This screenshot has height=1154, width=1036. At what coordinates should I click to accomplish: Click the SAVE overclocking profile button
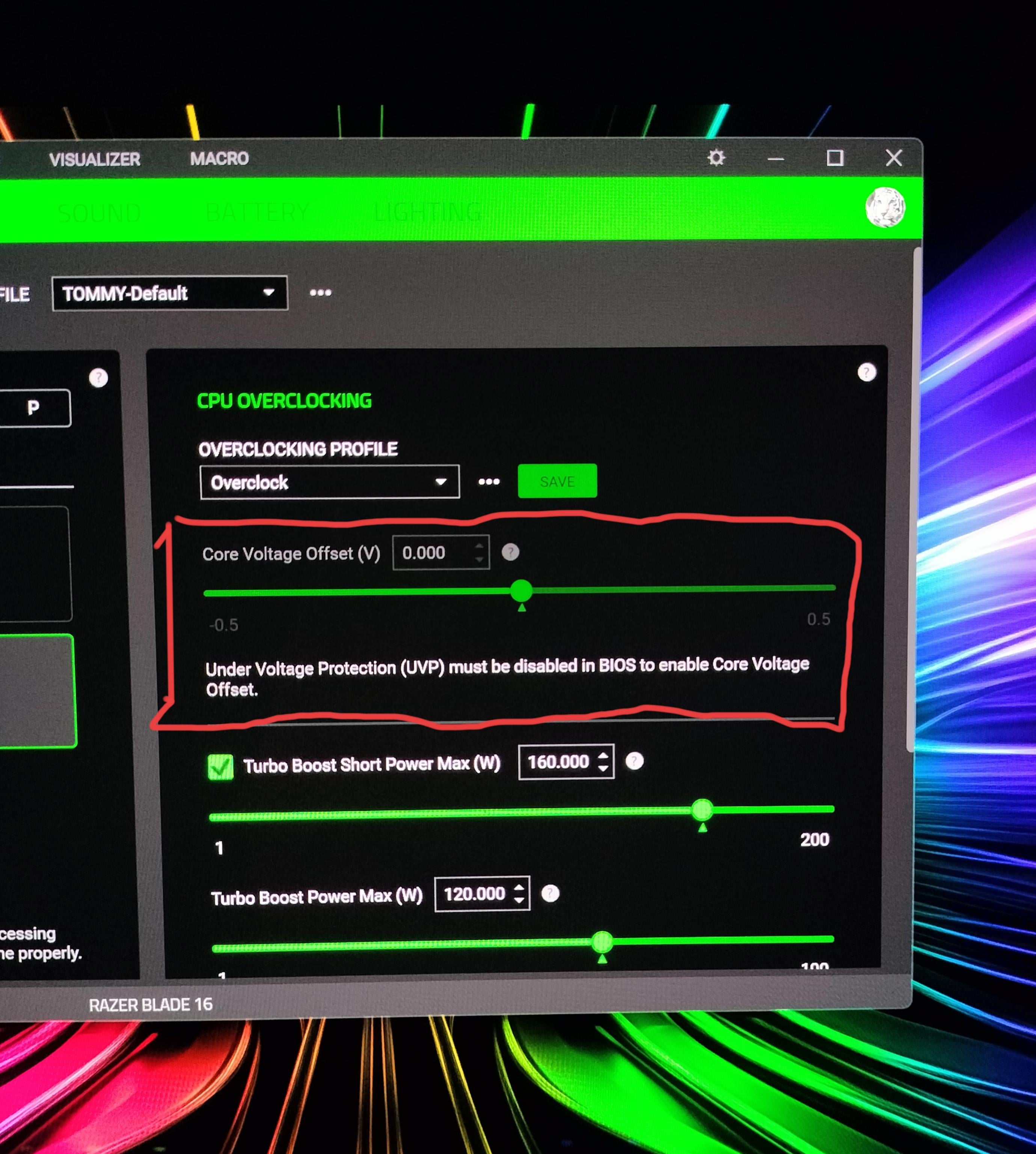point(557,481)
